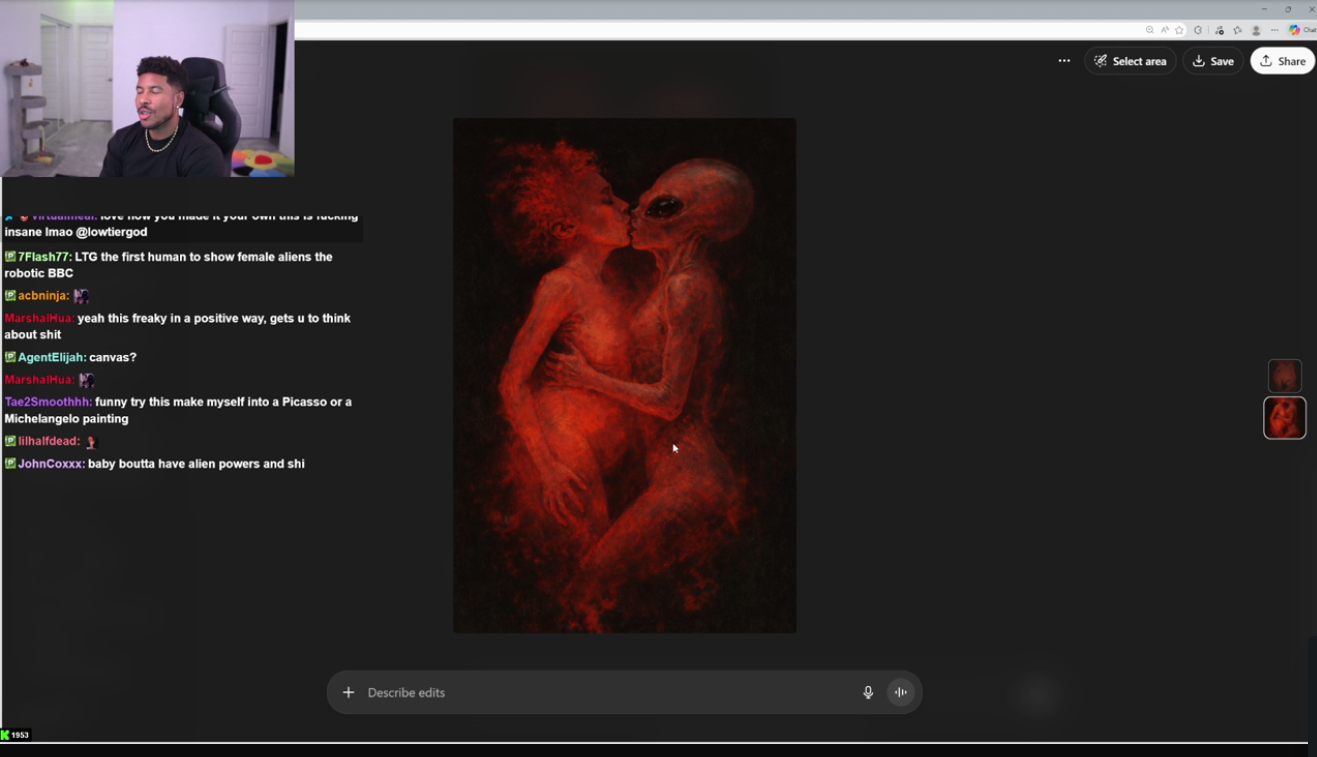Image resolution: width=1317 pixels, height=757 pixels.
Task: Click the badge icon next to acbninja
Action: [10, 296]
